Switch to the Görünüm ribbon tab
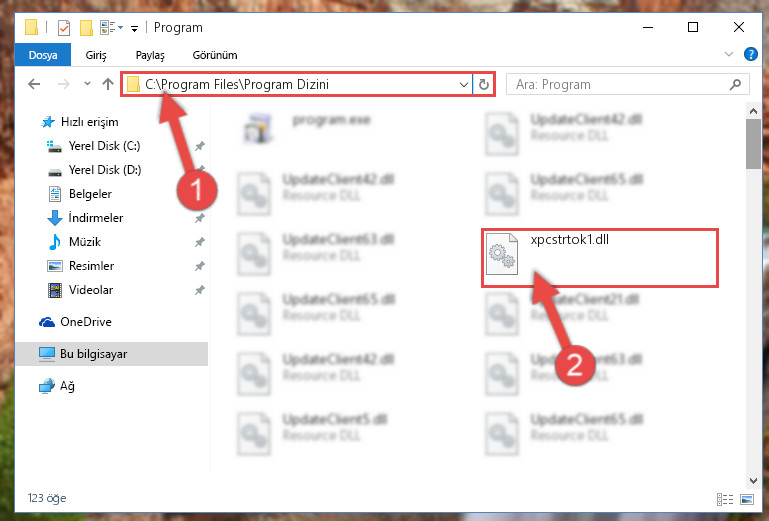 [215, 55]
